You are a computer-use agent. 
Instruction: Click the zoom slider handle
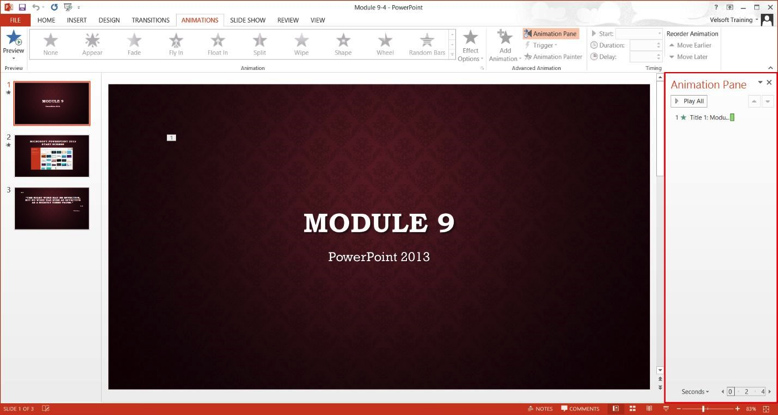pyautogui.click(x=703, y=409)
